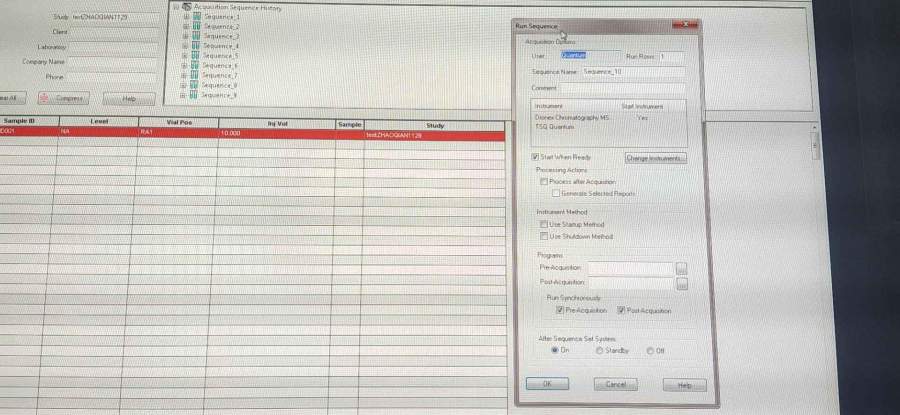
Task: Expand the Sequence_8 node
Action: 184,85
